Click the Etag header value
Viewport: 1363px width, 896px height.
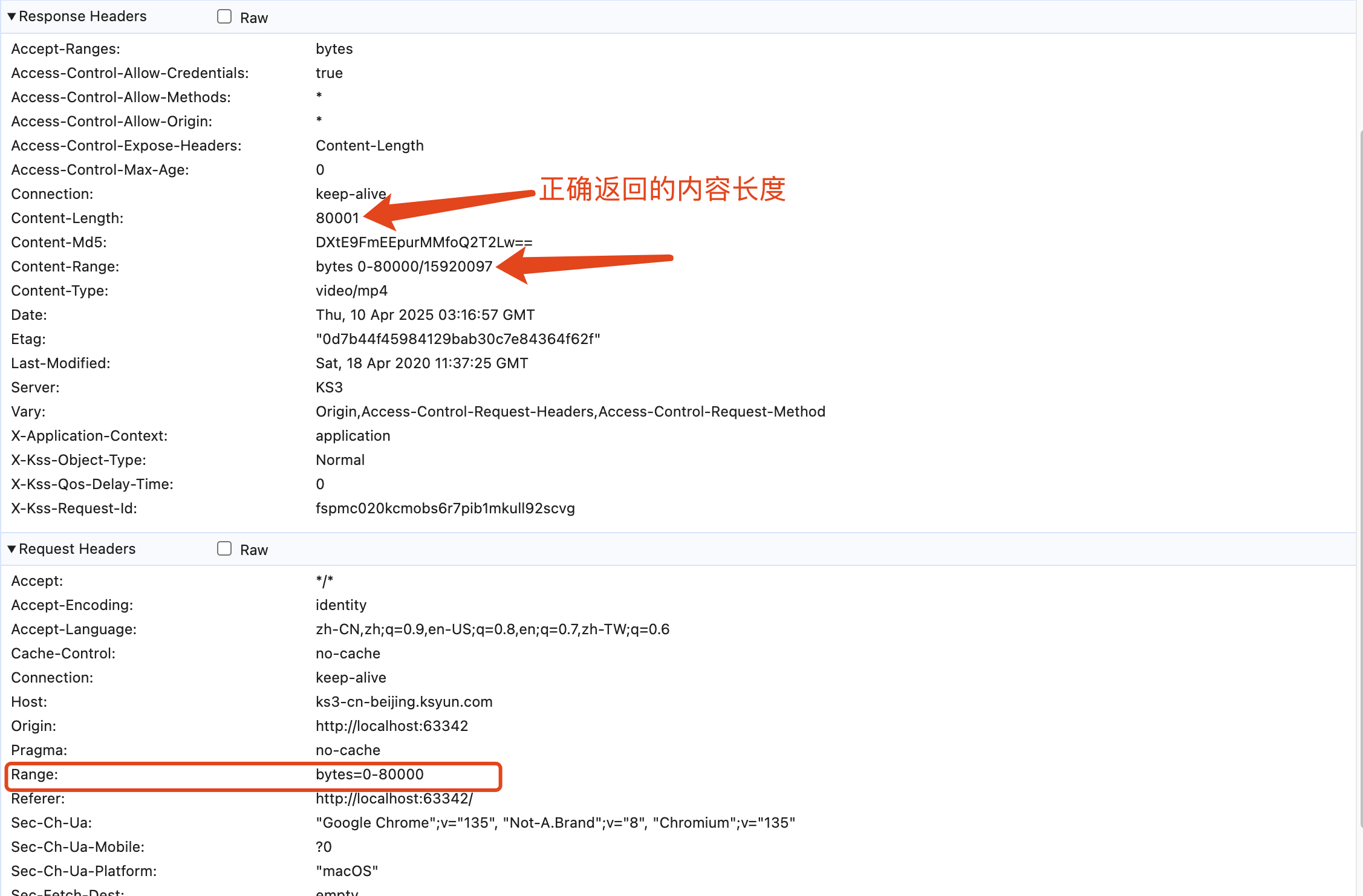[x=457, y=339]
